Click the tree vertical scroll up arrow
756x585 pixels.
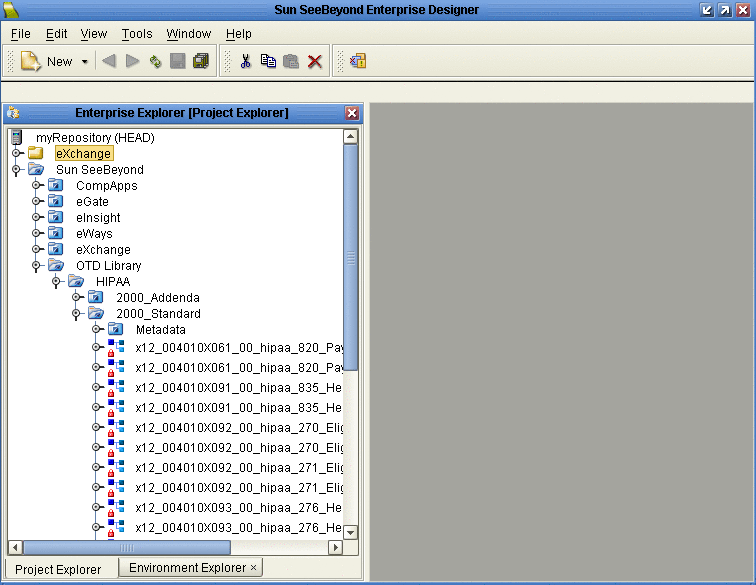click(351, 136)
